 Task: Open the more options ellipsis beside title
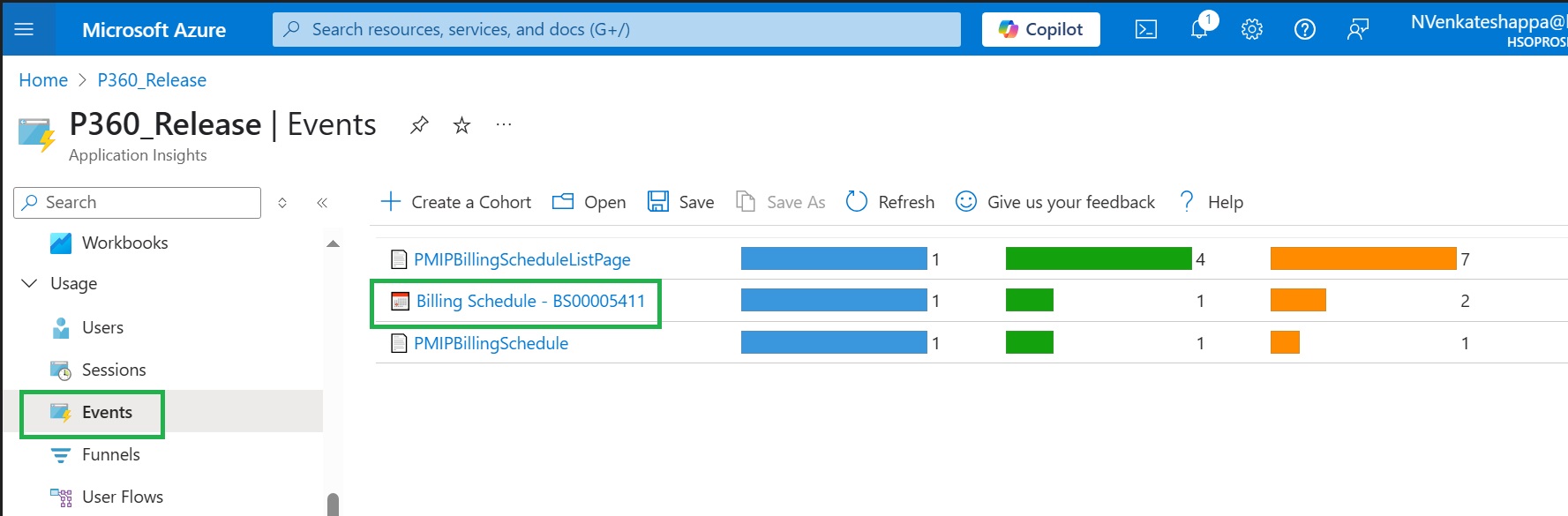(x=504, y=125)
